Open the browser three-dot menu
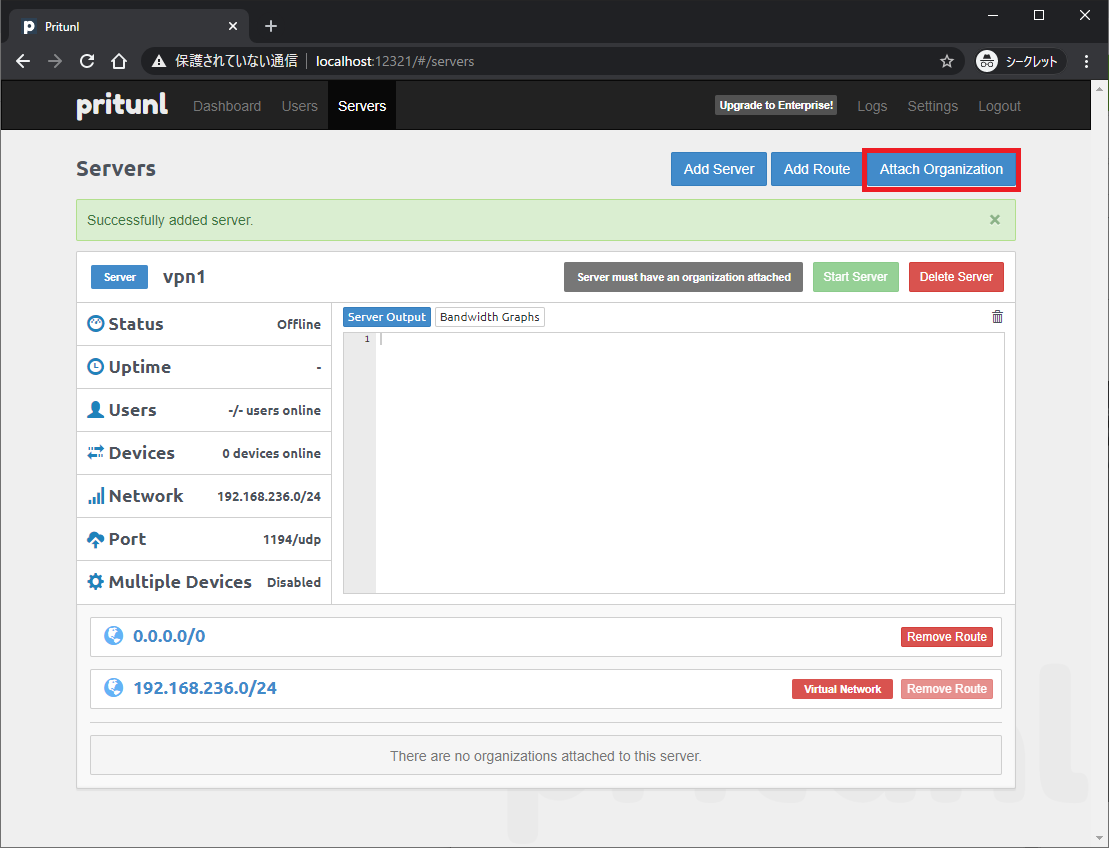 tap(1086, 61)
